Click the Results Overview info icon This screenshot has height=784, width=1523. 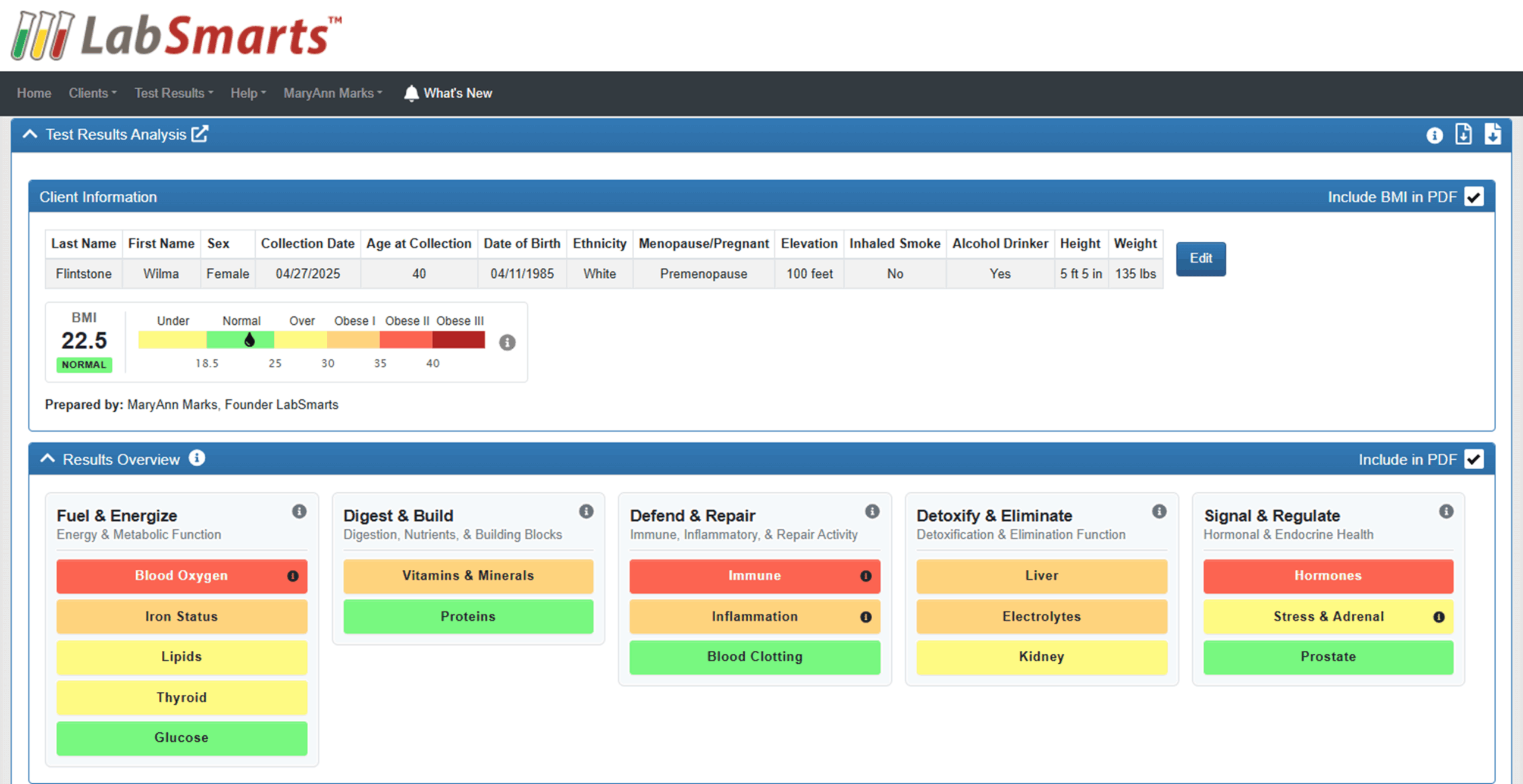tap(197, 458)
